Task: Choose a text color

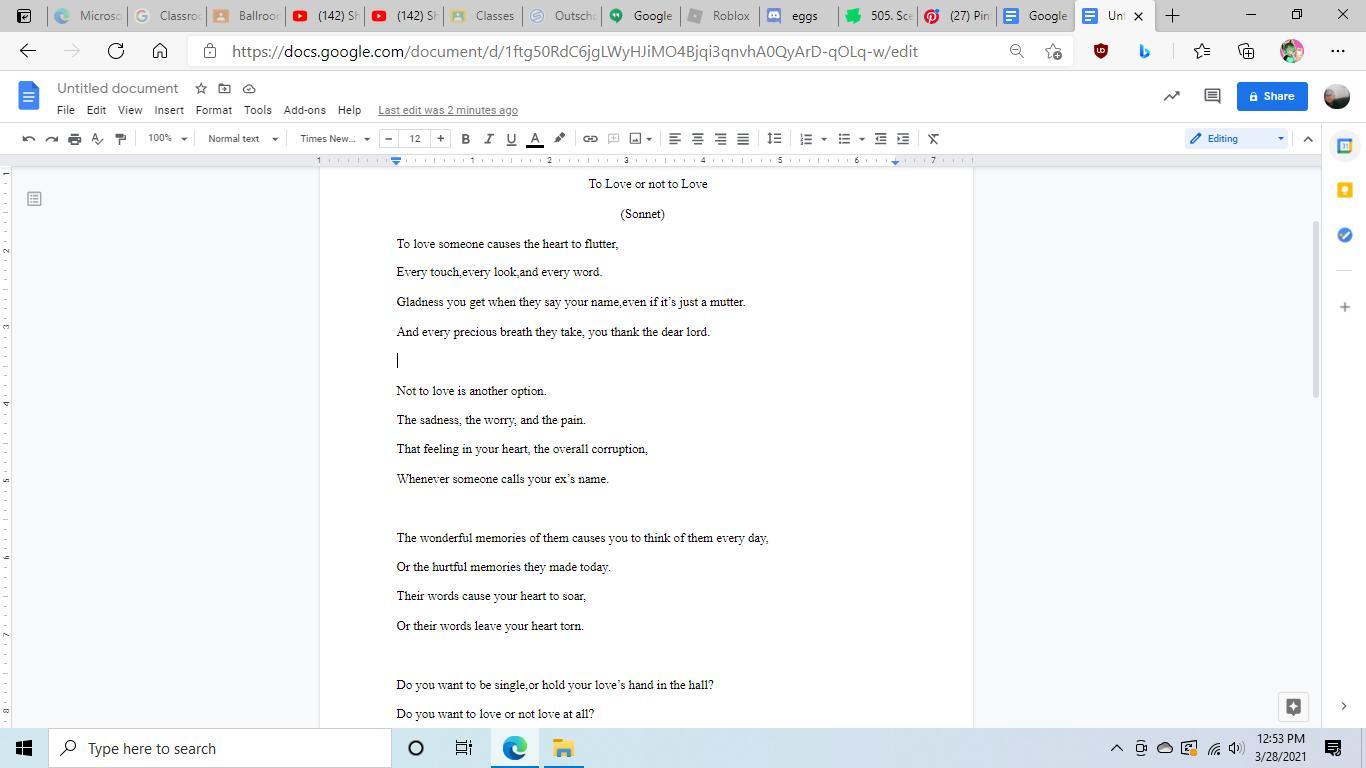Action: 535,139
